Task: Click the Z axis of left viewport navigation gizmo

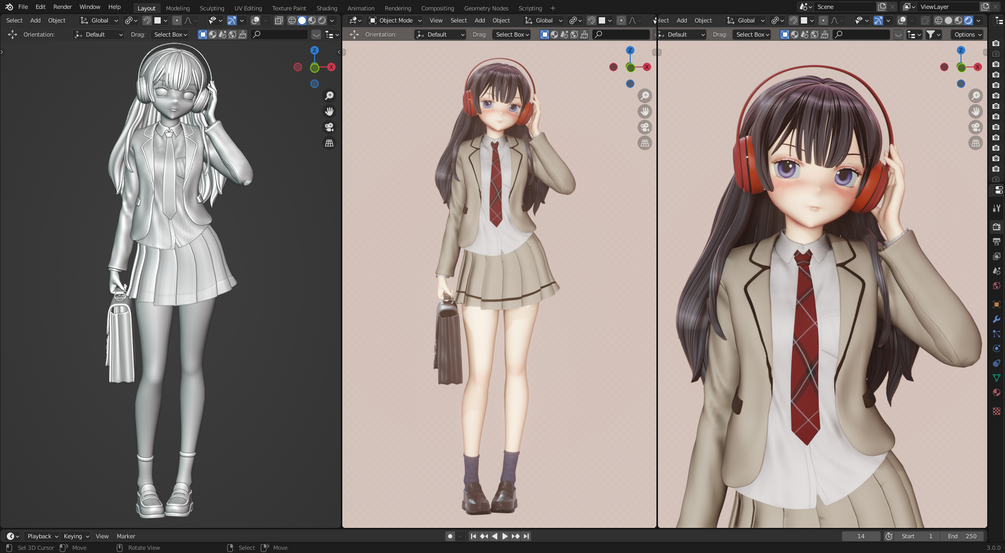Action: click(314, 50)
